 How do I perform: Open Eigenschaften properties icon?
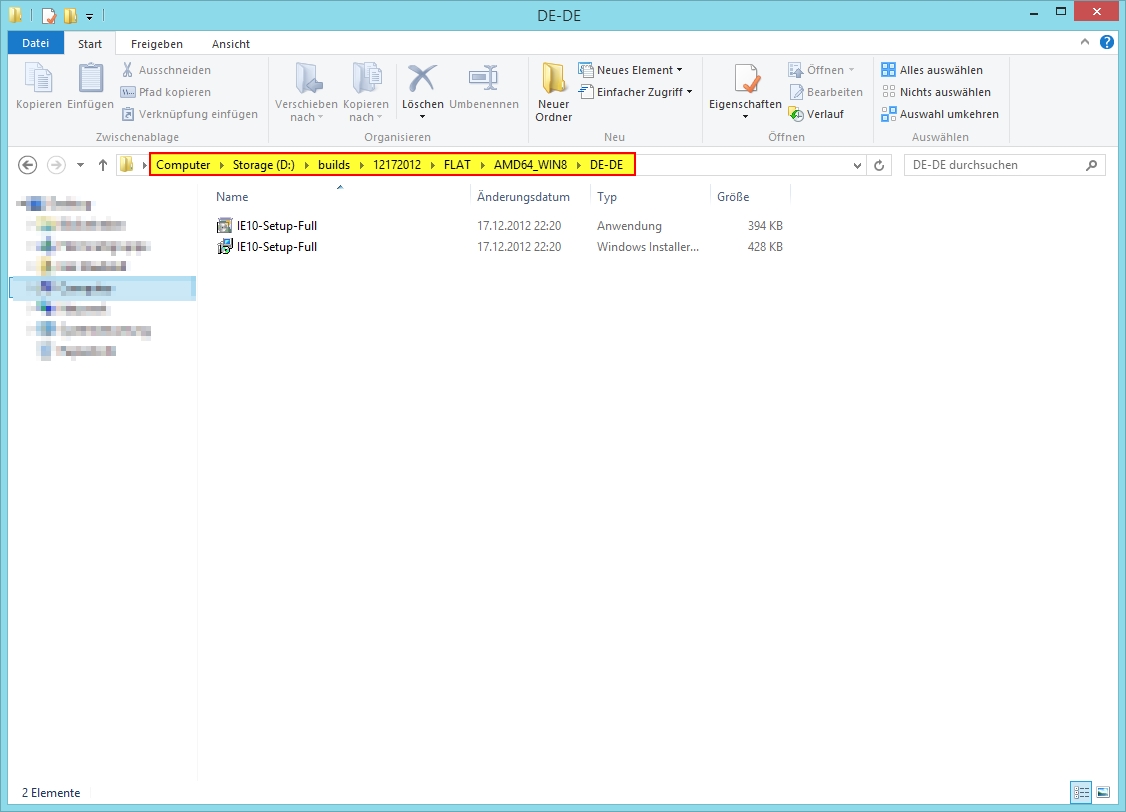(x=745, y=80)
